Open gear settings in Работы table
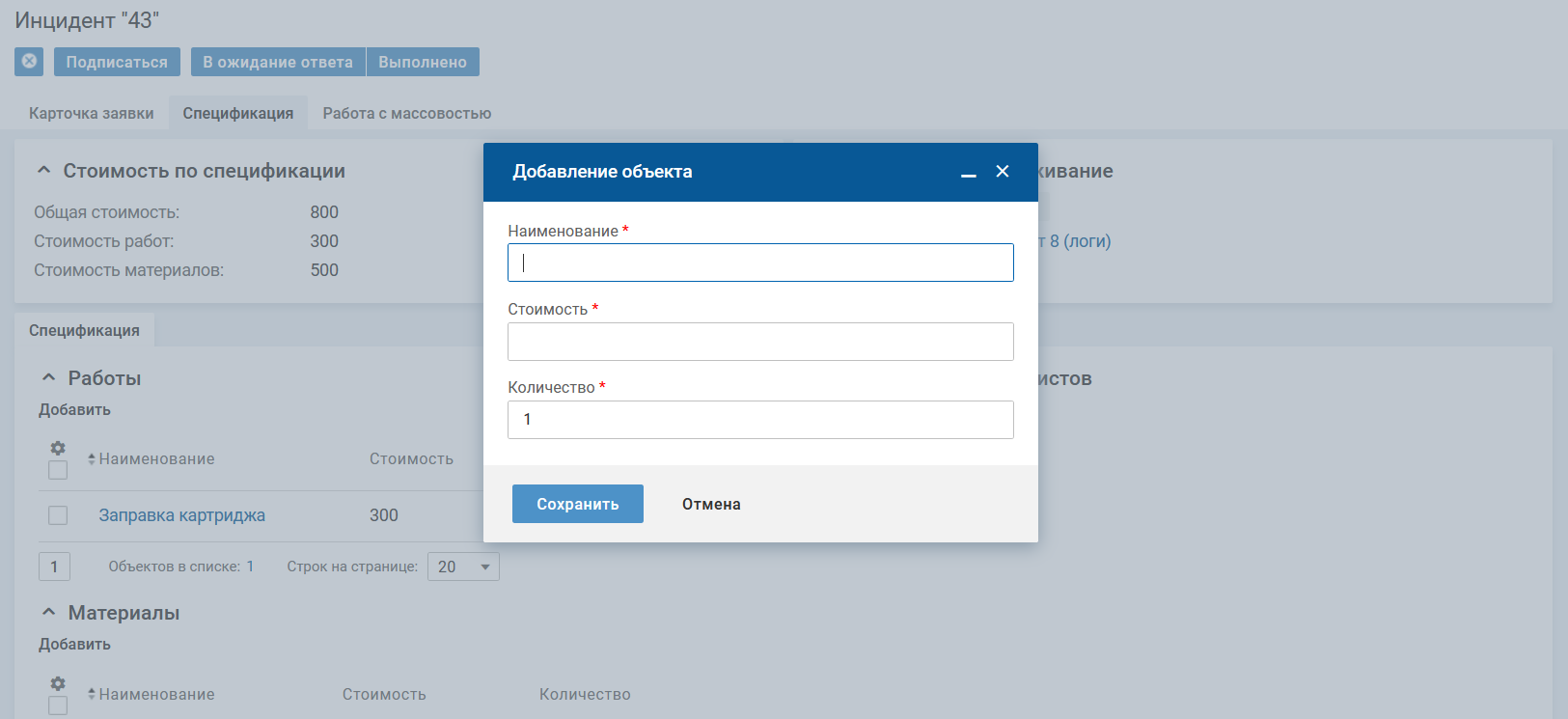1568x719 pixels. pos(58,448)
